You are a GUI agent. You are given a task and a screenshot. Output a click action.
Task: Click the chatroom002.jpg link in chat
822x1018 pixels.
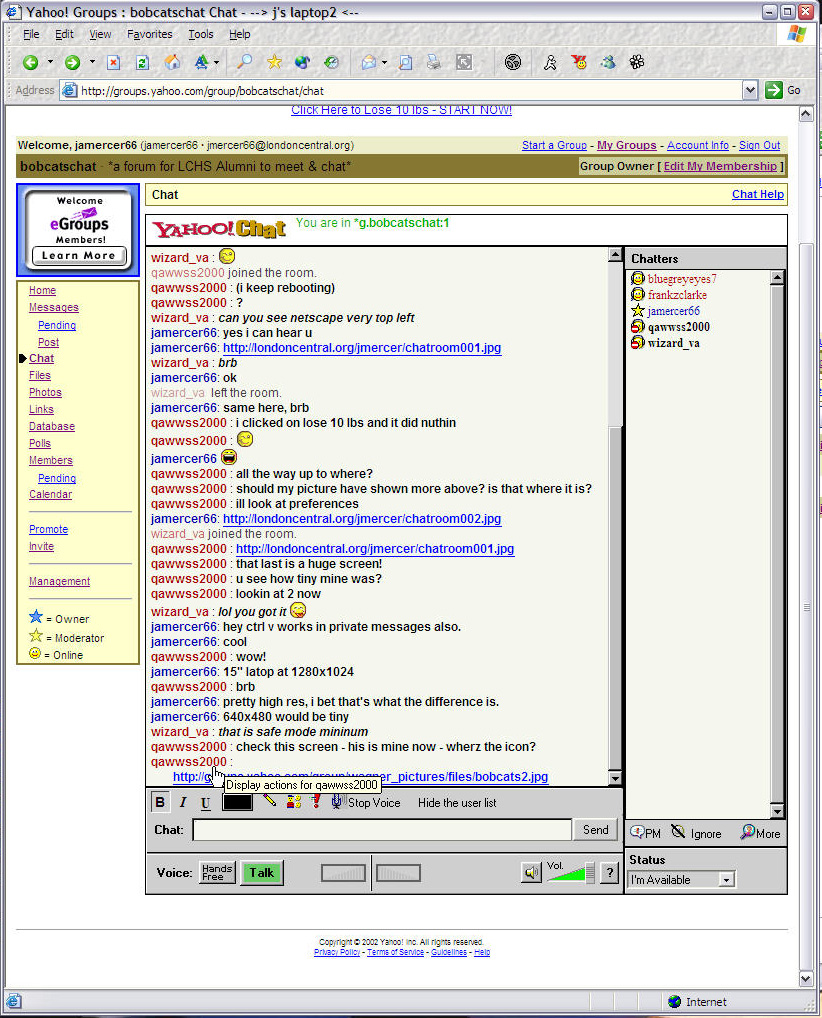coord(362,519)
